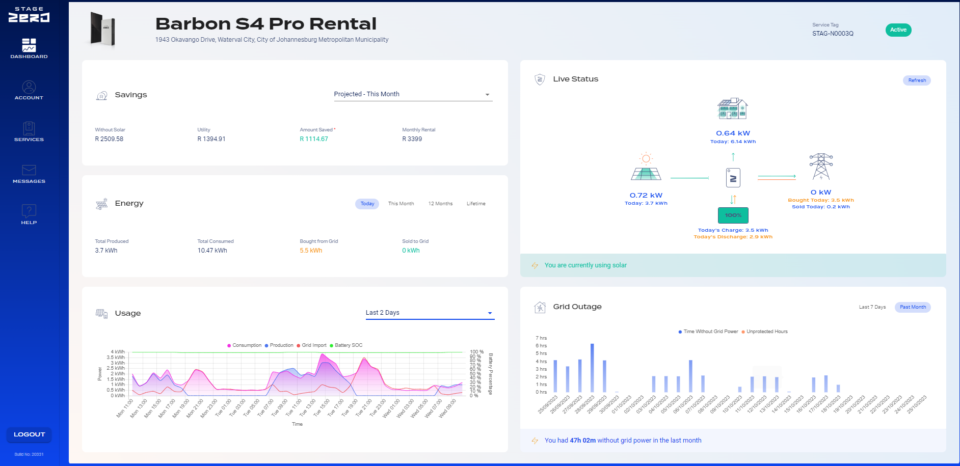The image size is (960, 466).
Task: Expand the Last 2 Days usage dropdown
Action: click(x=429, y=313)
